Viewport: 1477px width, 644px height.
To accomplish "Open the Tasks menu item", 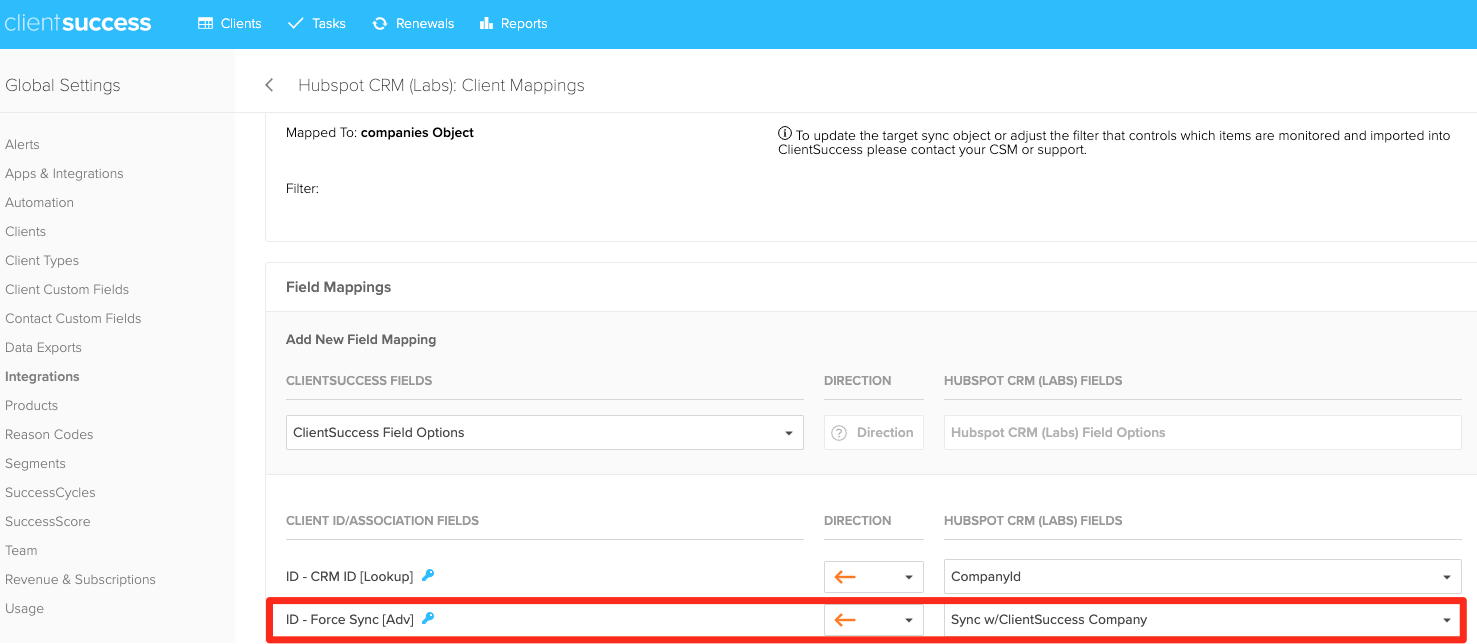I will point(316,23).
